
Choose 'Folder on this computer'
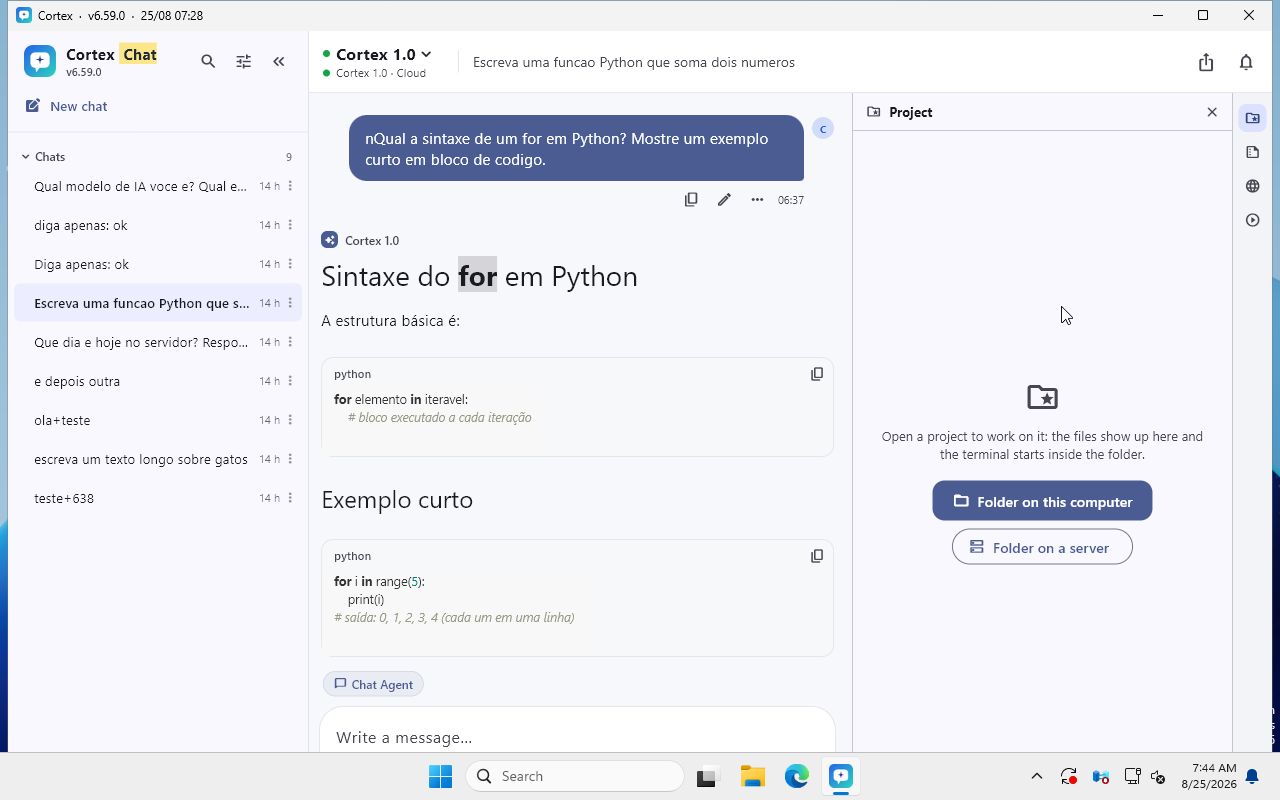(x=1042, y=501)
